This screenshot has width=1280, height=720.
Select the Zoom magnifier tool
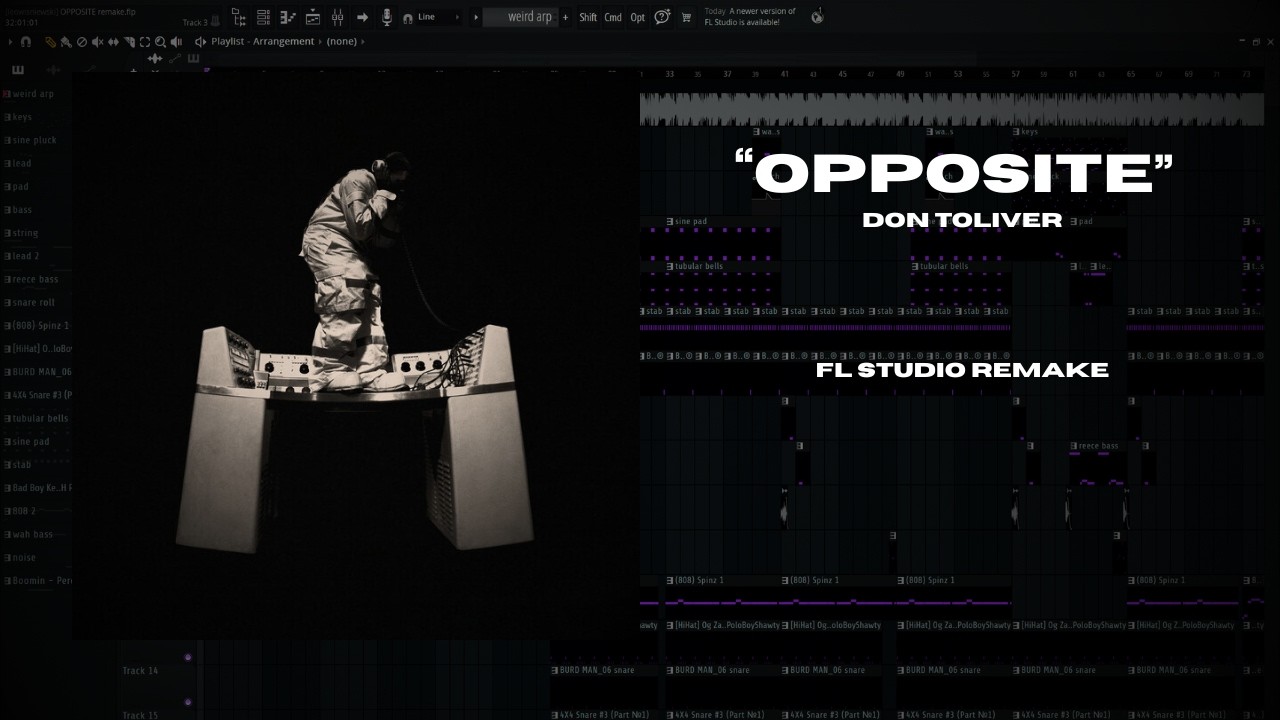click(x=160, y=42)
